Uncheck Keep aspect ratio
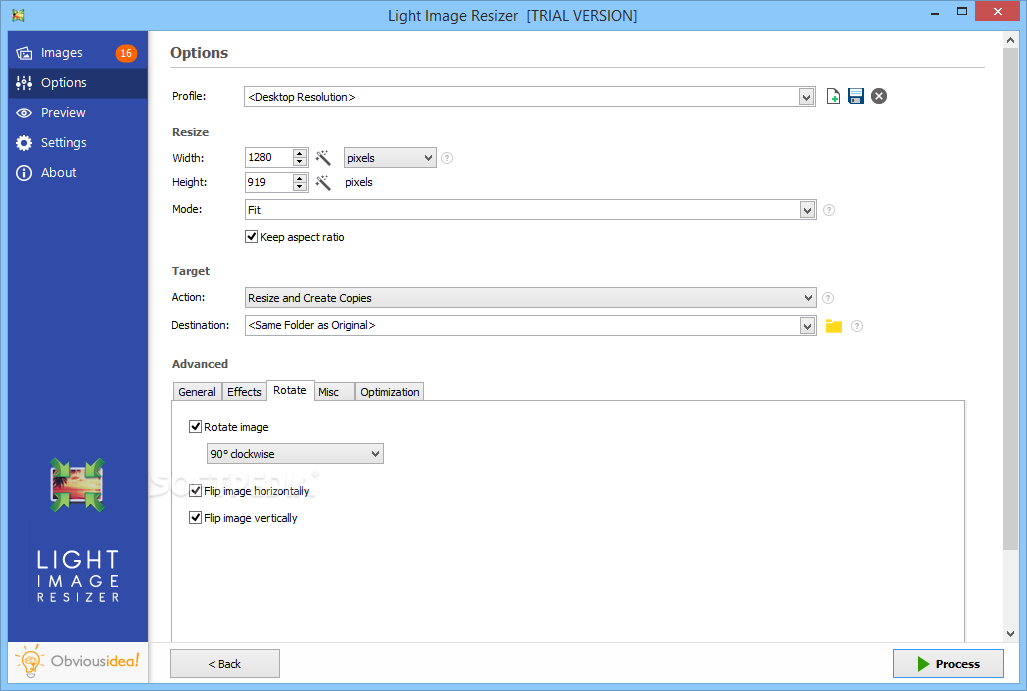This screenshot has height=691, width=1027. tap(252, 237)
